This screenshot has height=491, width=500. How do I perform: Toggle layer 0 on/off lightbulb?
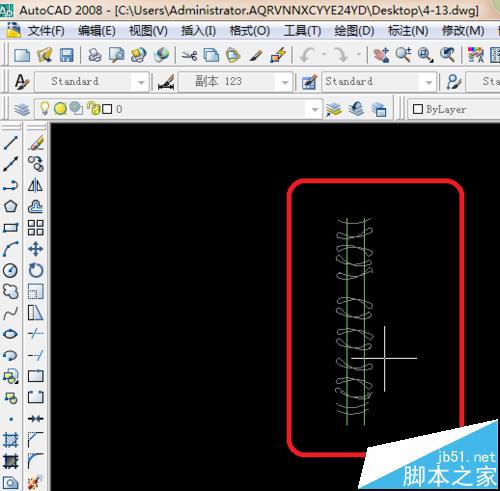pos(44,109)
